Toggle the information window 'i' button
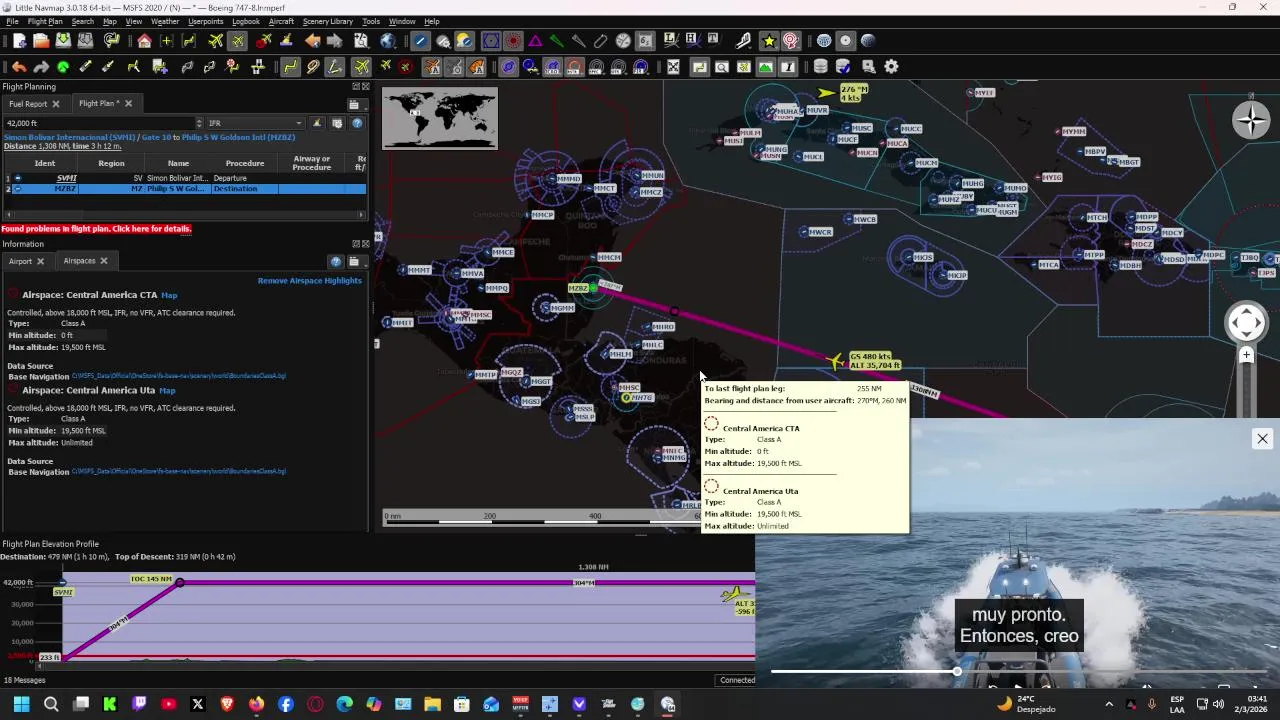This screenshot has width=1280, height=720. coord(787,67)
